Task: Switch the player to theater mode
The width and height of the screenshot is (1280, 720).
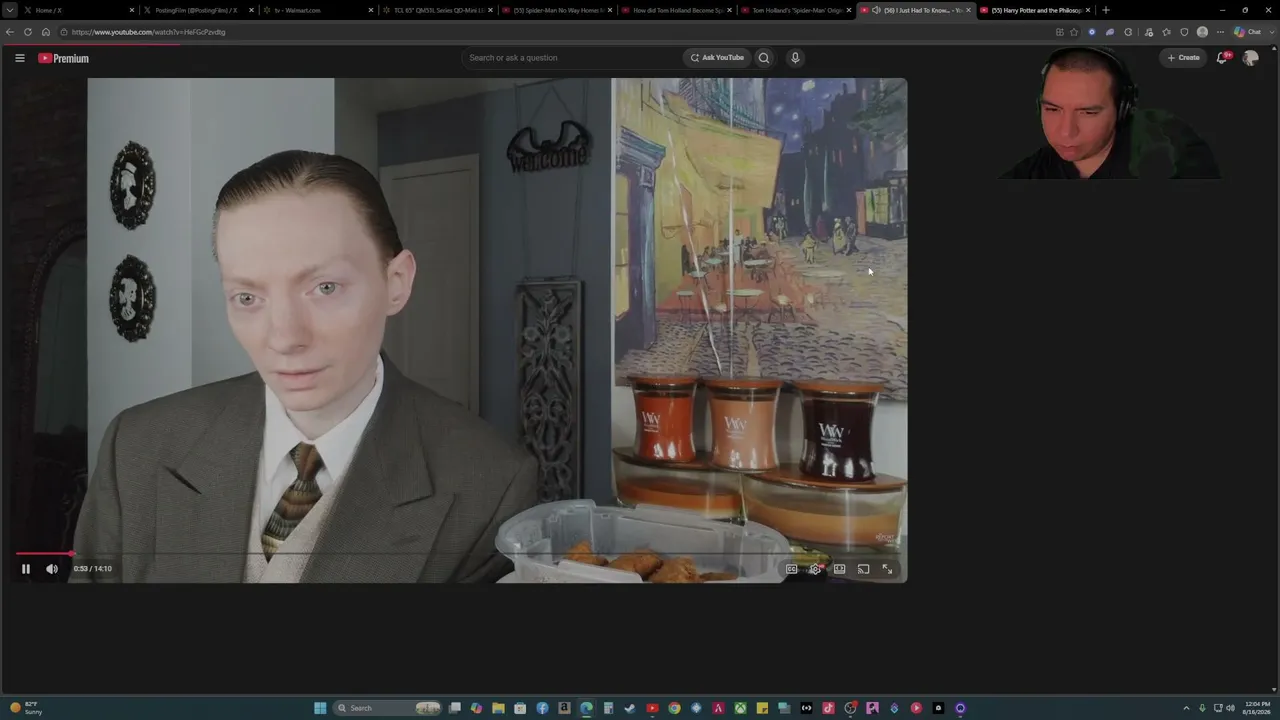Action: (x=839, y=569)
